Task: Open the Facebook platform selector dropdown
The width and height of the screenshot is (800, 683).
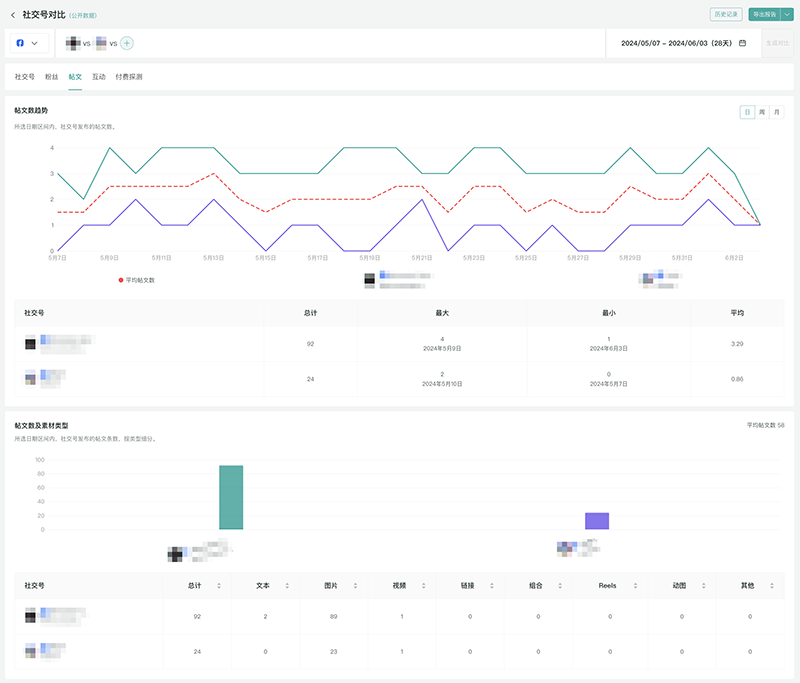Action: pos(28,43)
